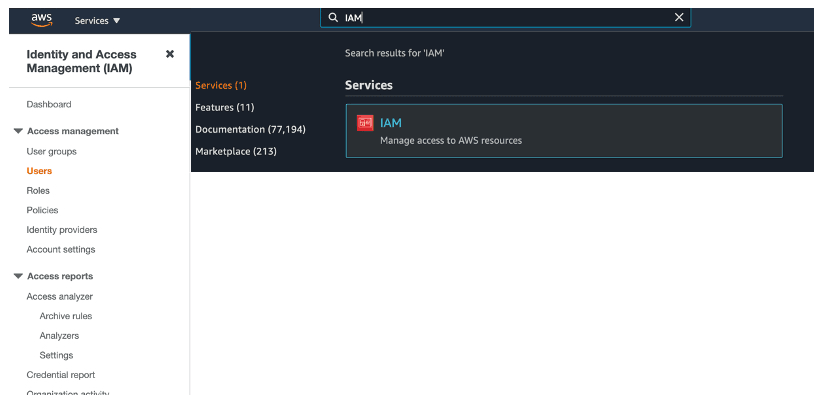Filter results by Features (11)
Viewport: 821px width, 395px height.
[225, 107]
